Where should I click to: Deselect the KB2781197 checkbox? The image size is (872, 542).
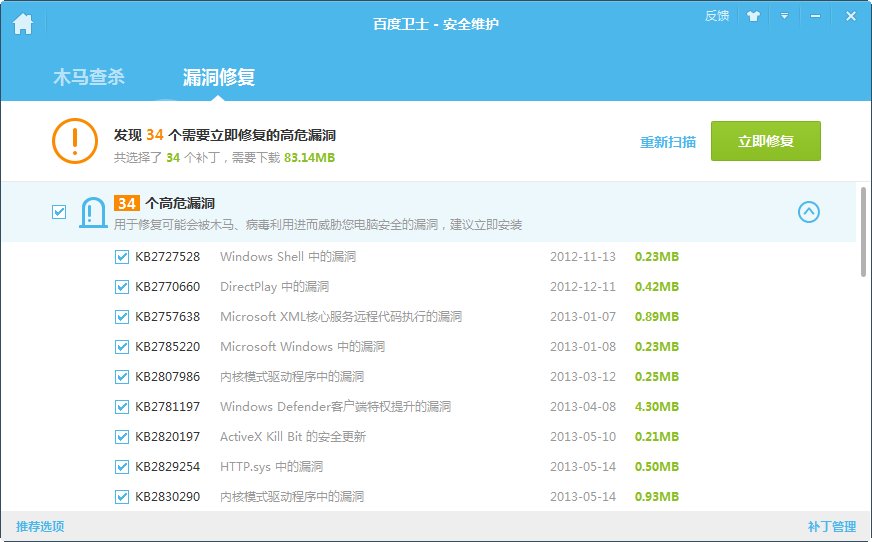(x=122, y=407)
